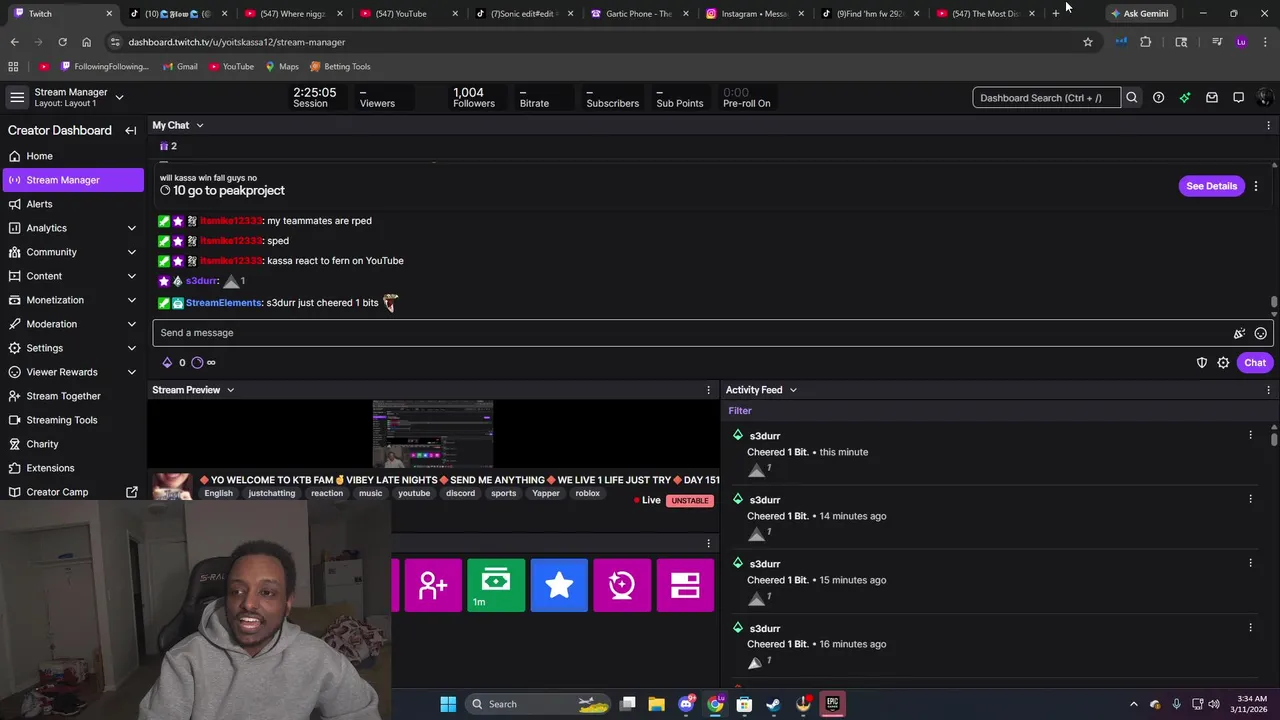Image resolution: width=1280 pixels, height=720 pixels.
Task: Click the crystal ball prediction quick action
Action: pyautogui.click(x=622, y=585)
